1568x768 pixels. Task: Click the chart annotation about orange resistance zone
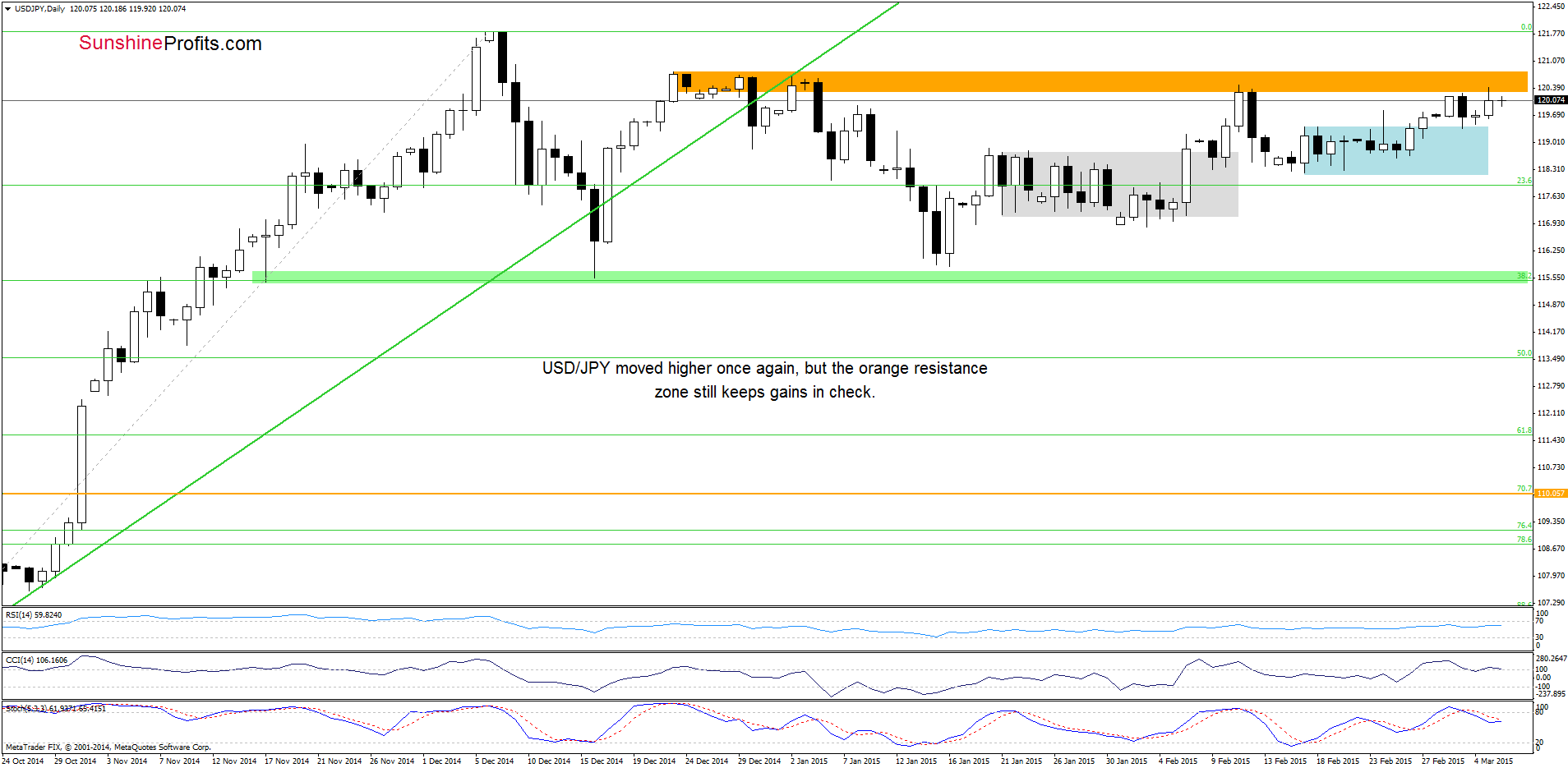point(764,379)
